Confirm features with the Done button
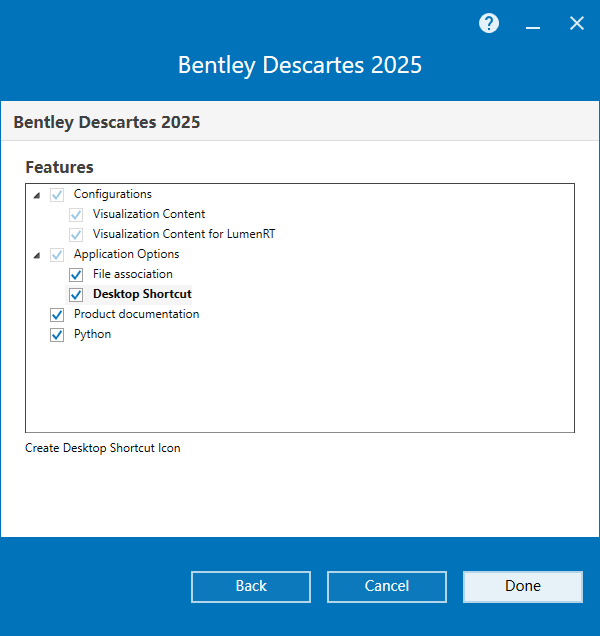Viewport: 600px width, 636px height. coord(523,587)
